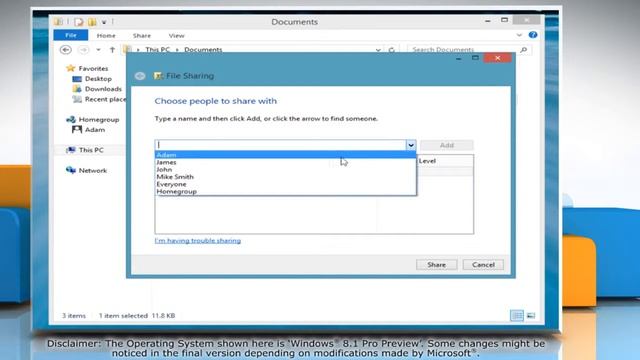
Task: Switch to the Home ribbon tab
Action: click(x=106, y=36)
